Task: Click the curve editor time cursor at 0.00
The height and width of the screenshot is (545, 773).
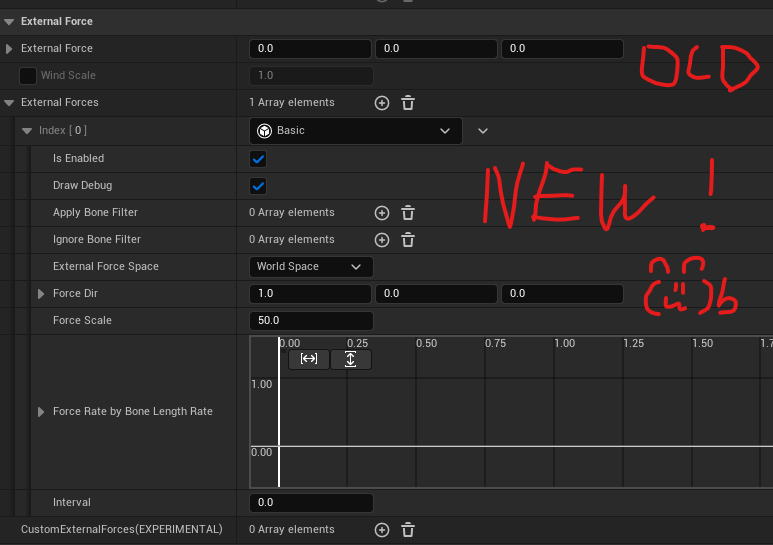Action: (x=279, y=414)
